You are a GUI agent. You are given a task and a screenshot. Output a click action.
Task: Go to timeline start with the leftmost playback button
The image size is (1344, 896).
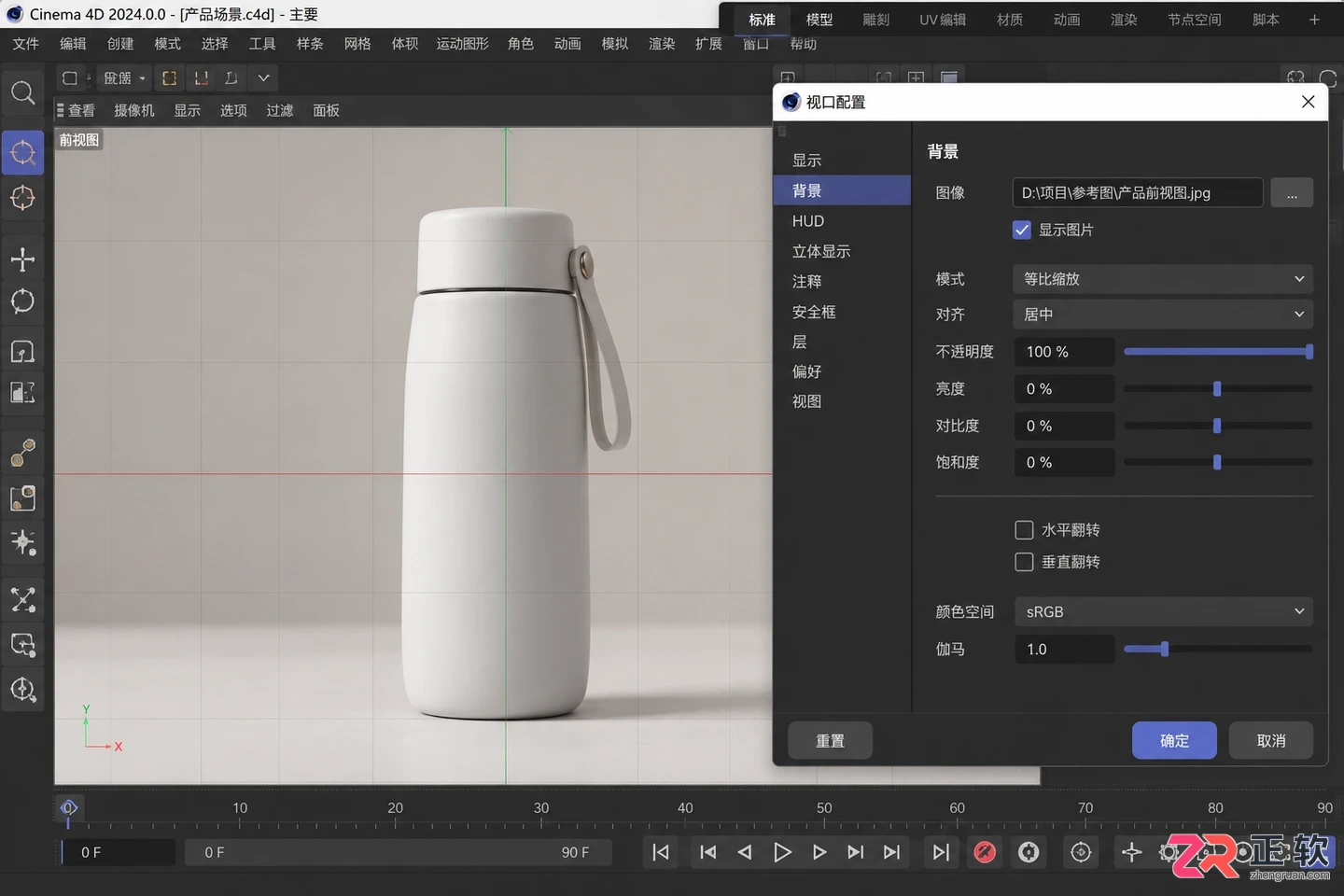(x=661, y=852)
